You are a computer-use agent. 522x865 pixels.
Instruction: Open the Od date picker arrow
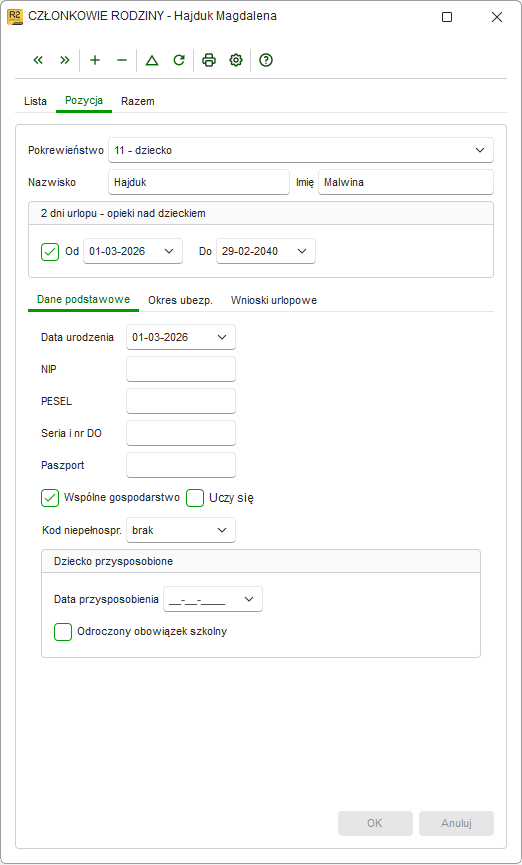click(169, 251)
